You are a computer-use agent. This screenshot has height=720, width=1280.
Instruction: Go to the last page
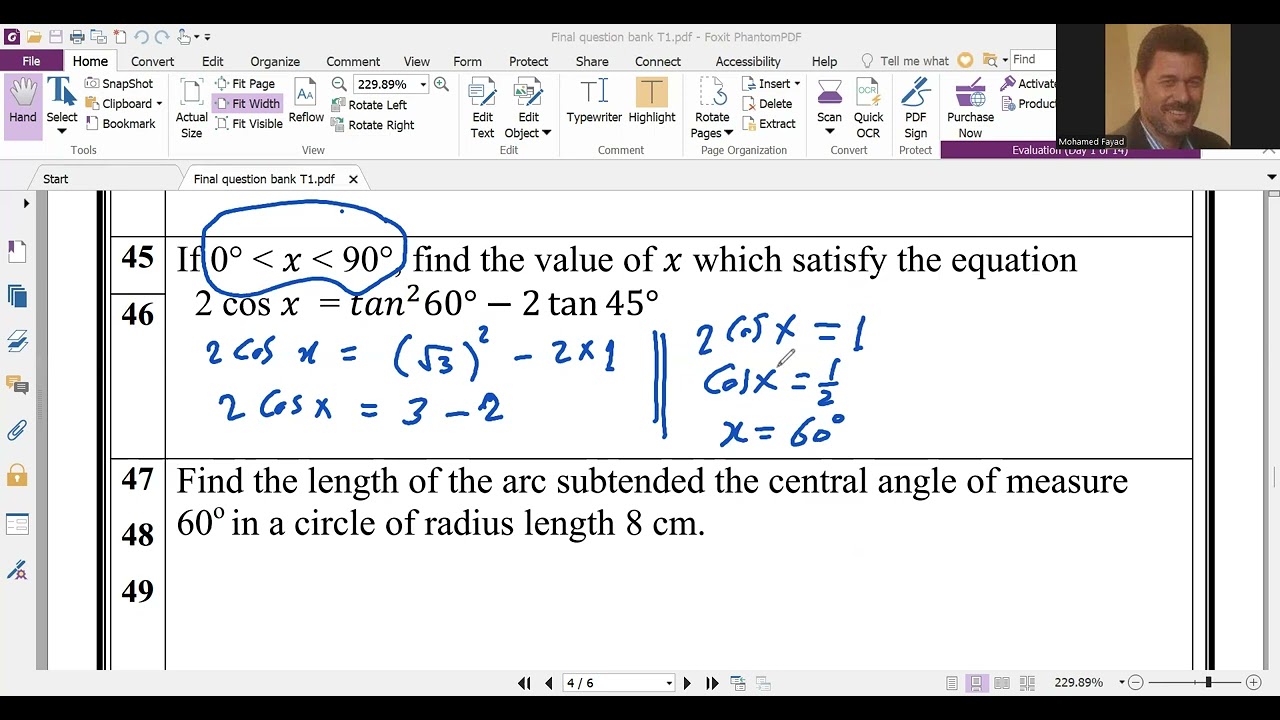[712, 683]
